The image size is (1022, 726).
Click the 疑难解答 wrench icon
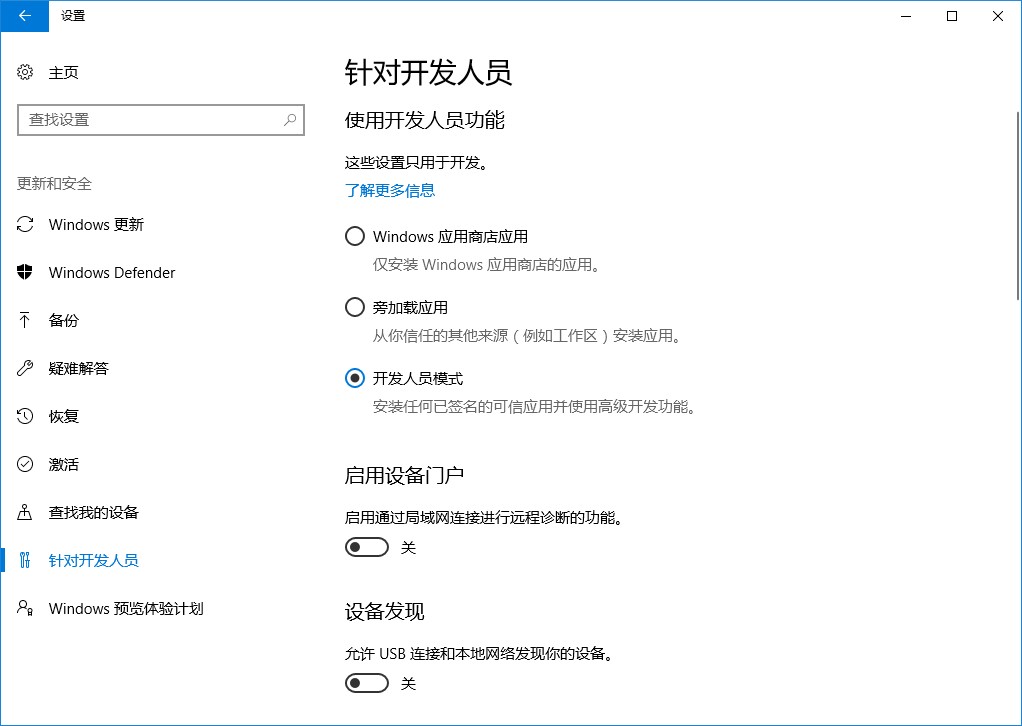pyautogui.click(x=26, y=369)
